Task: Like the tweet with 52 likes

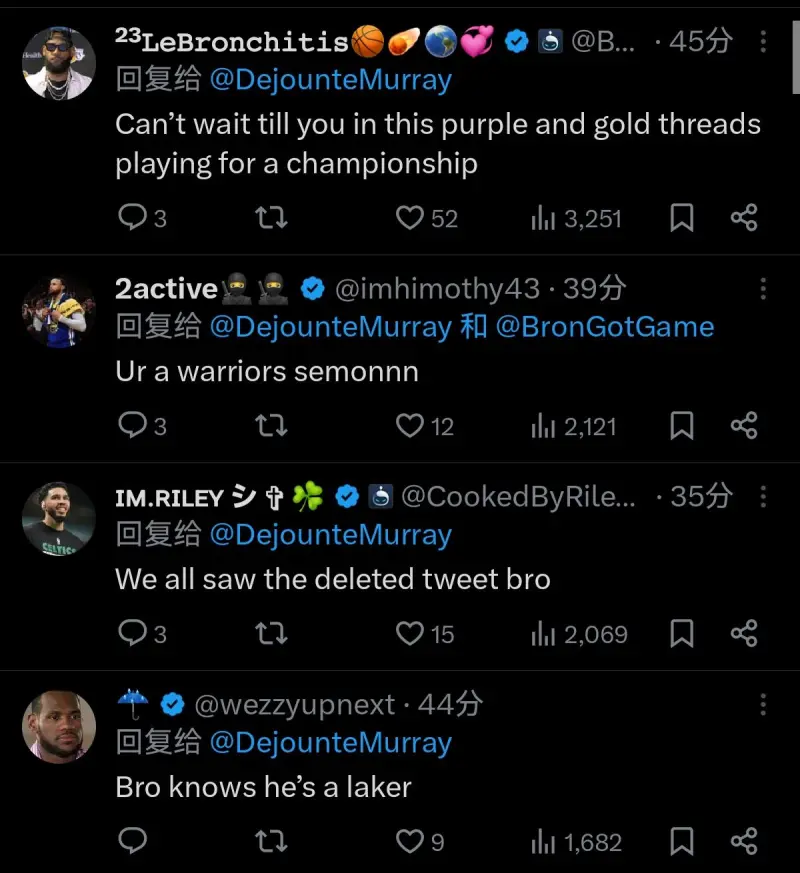Action: tap(410, 217)
